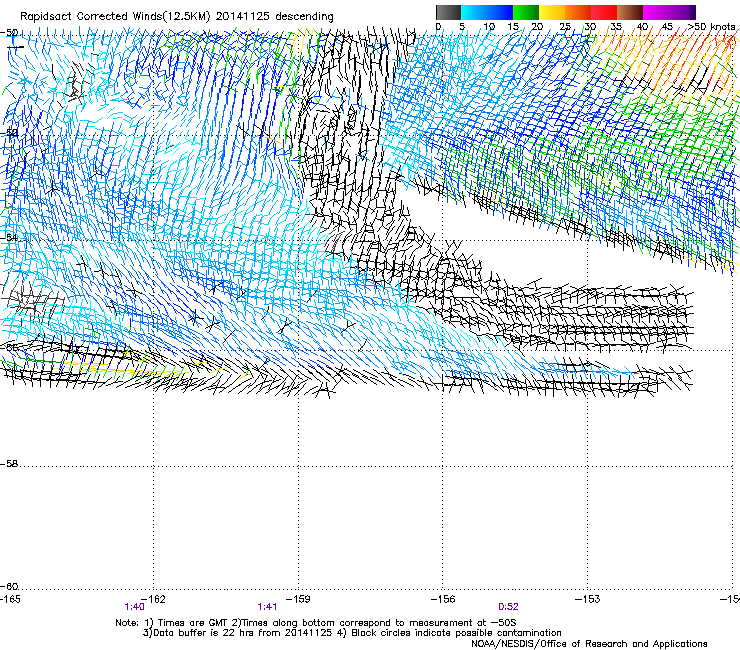Screen dimensions: 740x650
Task: Click the chart title 'Rapidscat Corrected Winds(12.5KM)'
Action: [115, 17]
